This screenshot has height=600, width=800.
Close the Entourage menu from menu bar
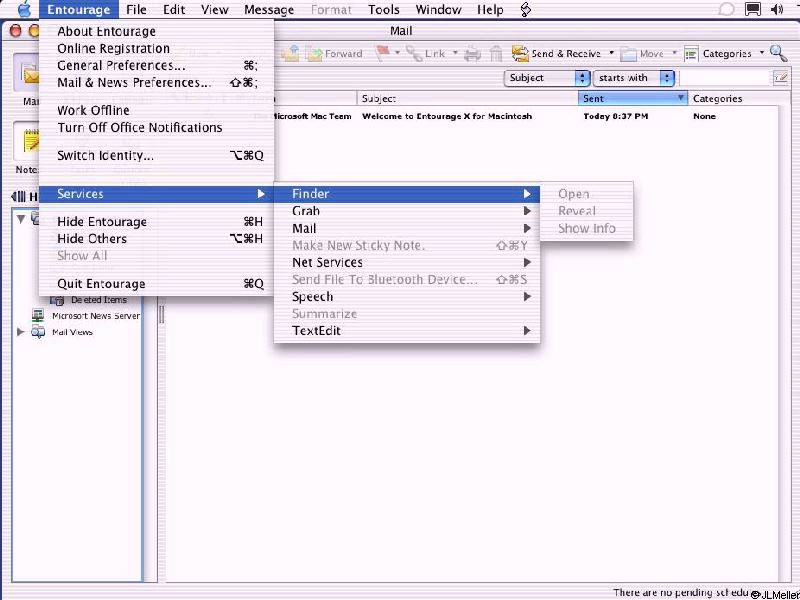point(79,10)
